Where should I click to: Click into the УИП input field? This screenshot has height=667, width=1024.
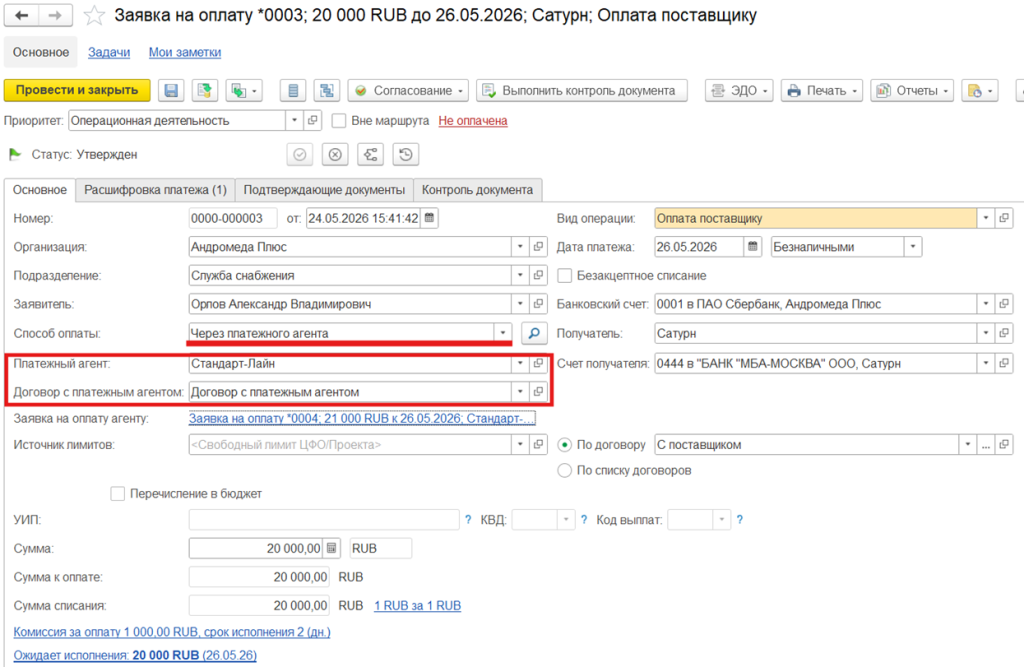(324, 520)
